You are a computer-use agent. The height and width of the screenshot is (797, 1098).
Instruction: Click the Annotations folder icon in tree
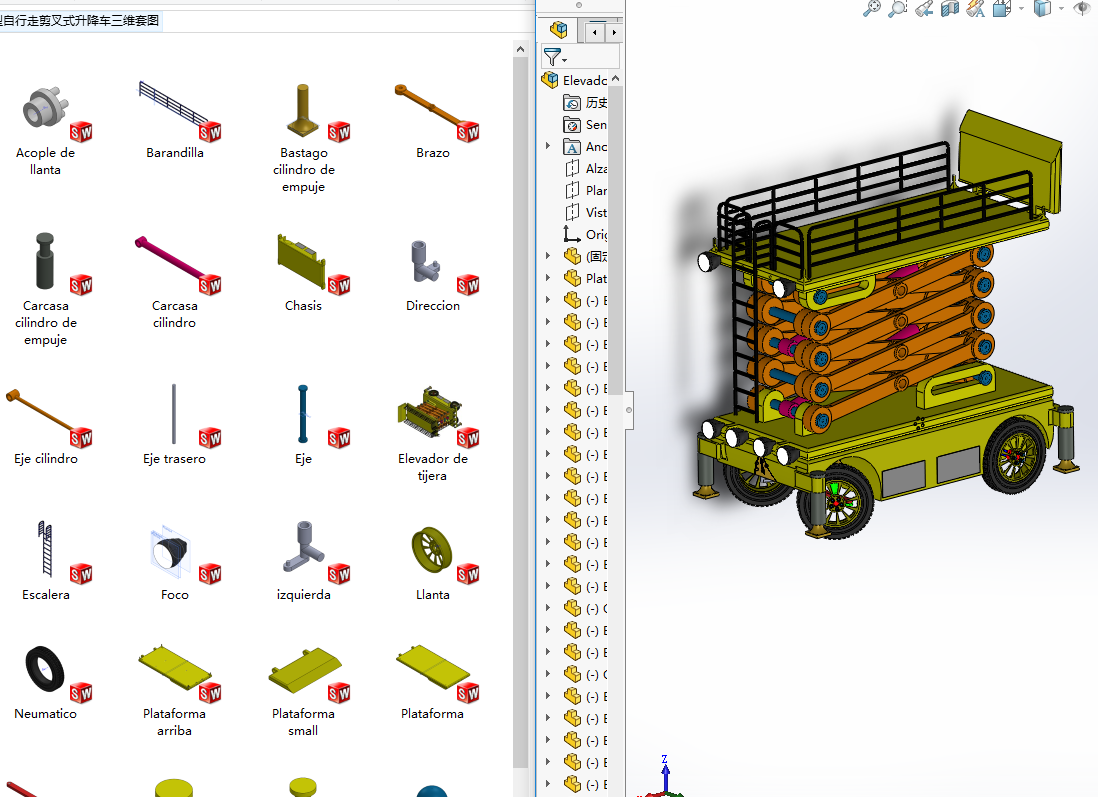572,147
